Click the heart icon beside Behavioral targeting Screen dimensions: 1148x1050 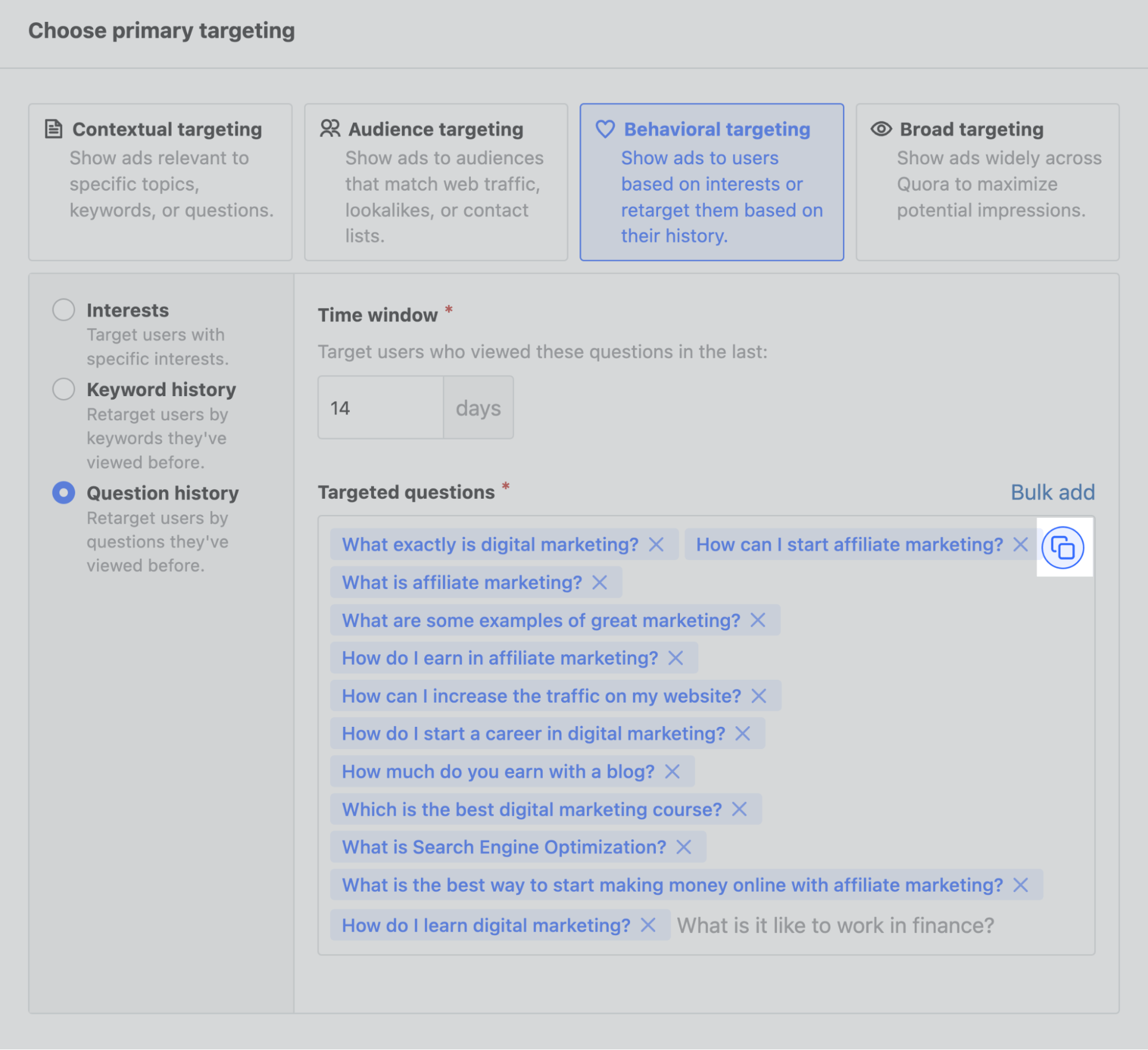605,129
